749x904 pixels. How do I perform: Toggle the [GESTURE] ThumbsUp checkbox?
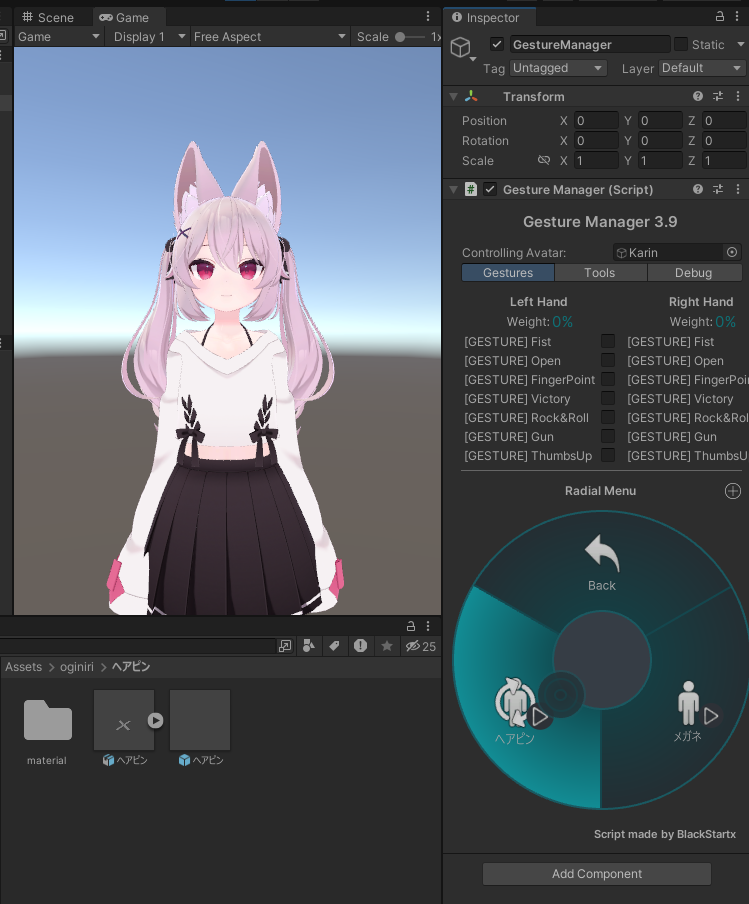point(608,455)
